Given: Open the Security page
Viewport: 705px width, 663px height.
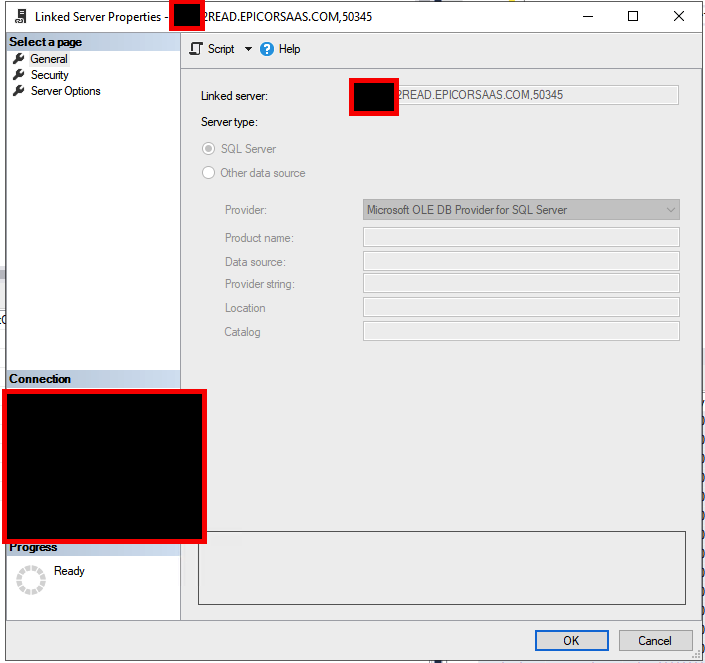Looking at the screenshot, I should (x=49, y=75).
